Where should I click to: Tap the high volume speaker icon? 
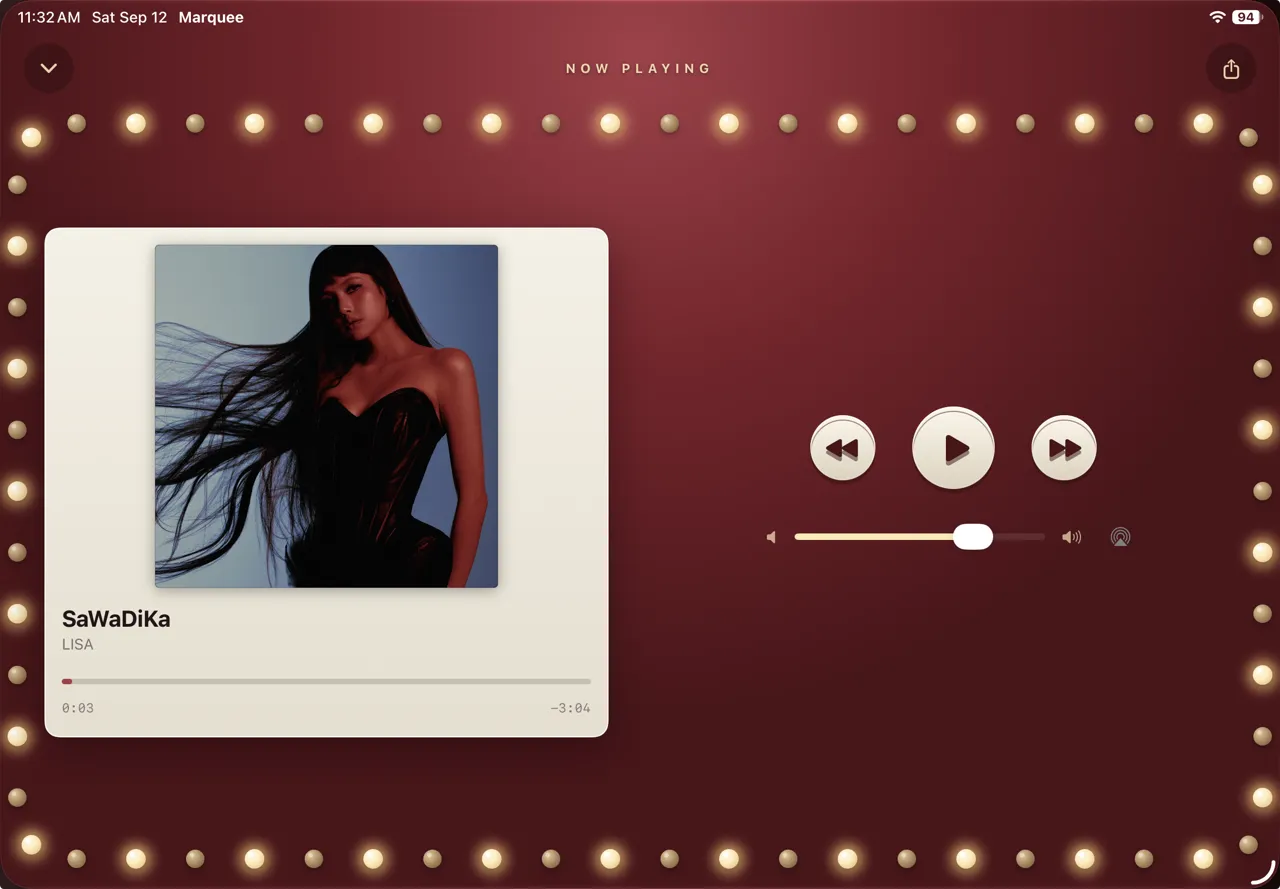click(x=1072, y=537)
